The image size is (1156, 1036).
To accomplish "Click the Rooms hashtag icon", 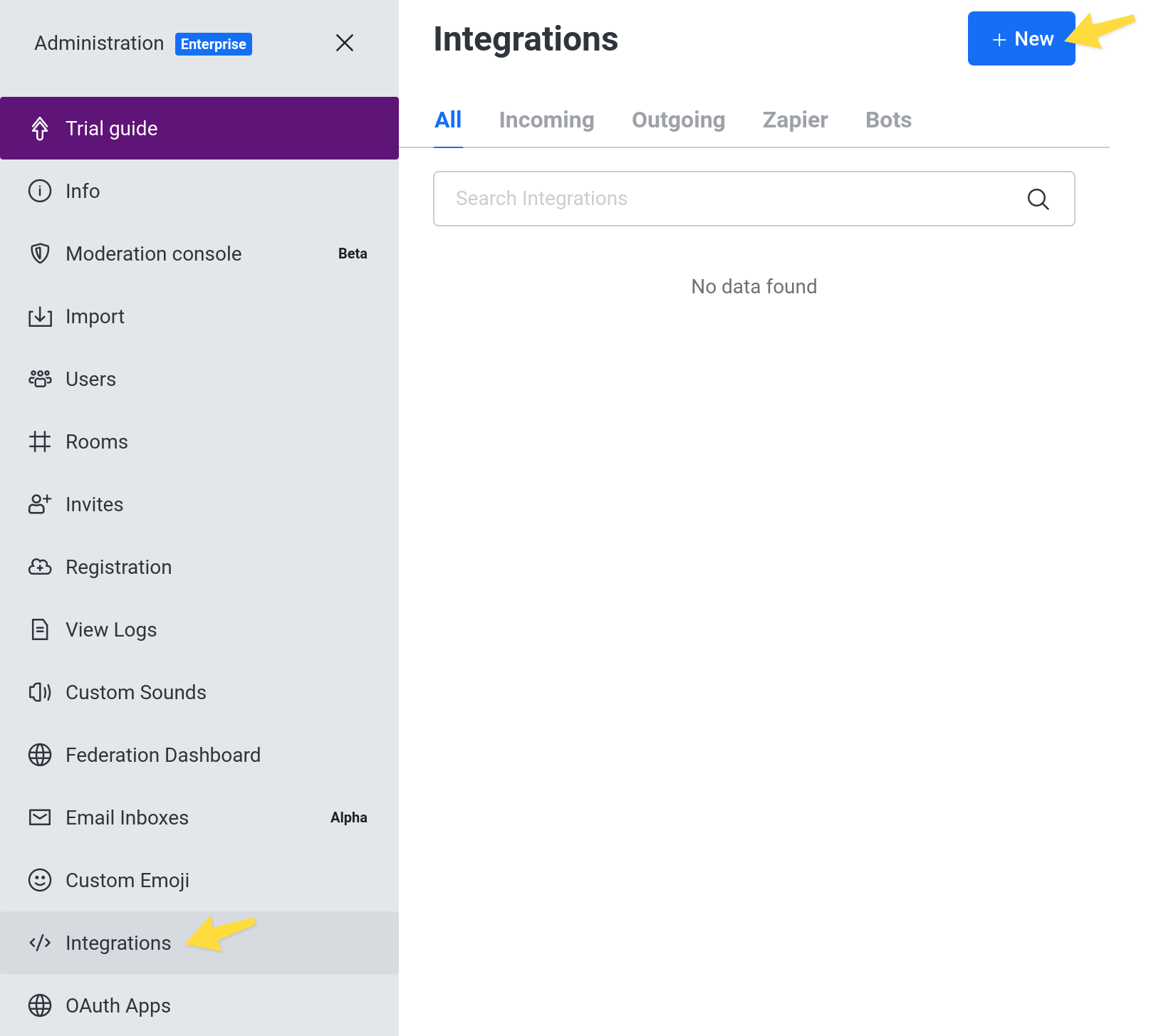I will tap(40, 441).
